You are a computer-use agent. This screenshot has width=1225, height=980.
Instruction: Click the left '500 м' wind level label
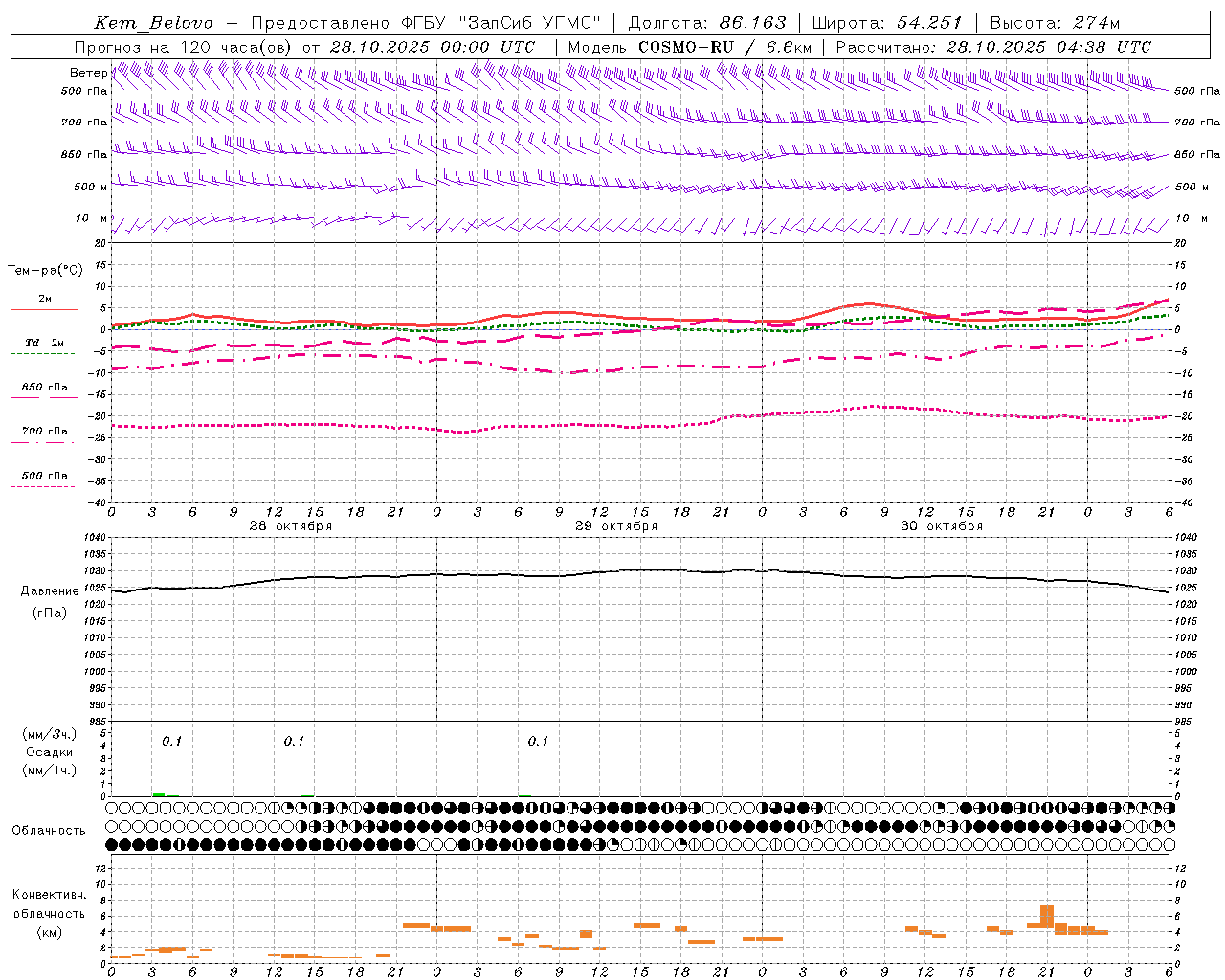point(91,187)
